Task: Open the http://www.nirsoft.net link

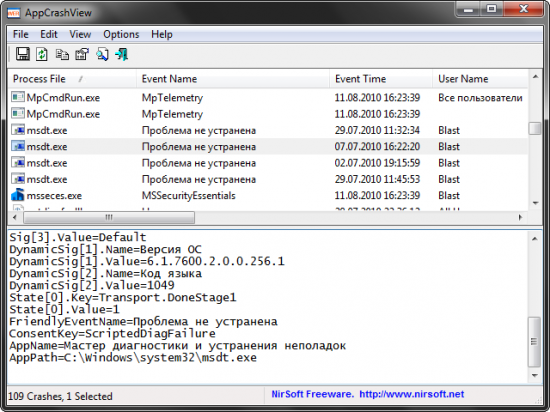Action: (412, 394)
